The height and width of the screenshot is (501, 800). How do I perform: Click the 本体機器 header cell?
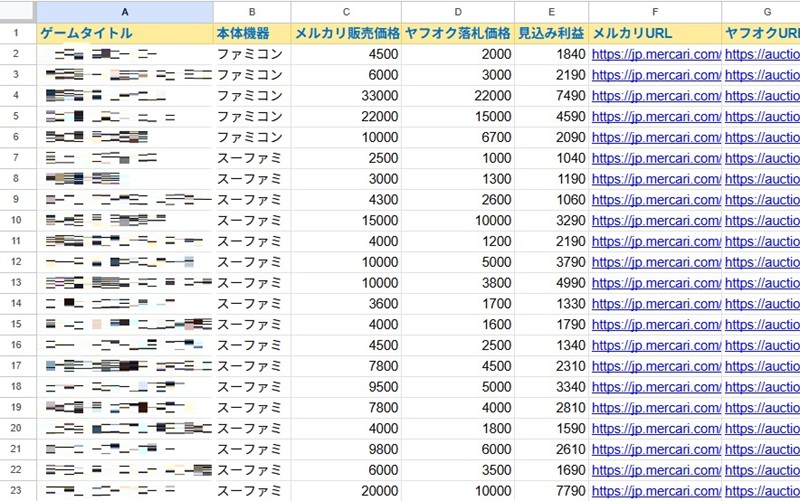click(252, 33)
